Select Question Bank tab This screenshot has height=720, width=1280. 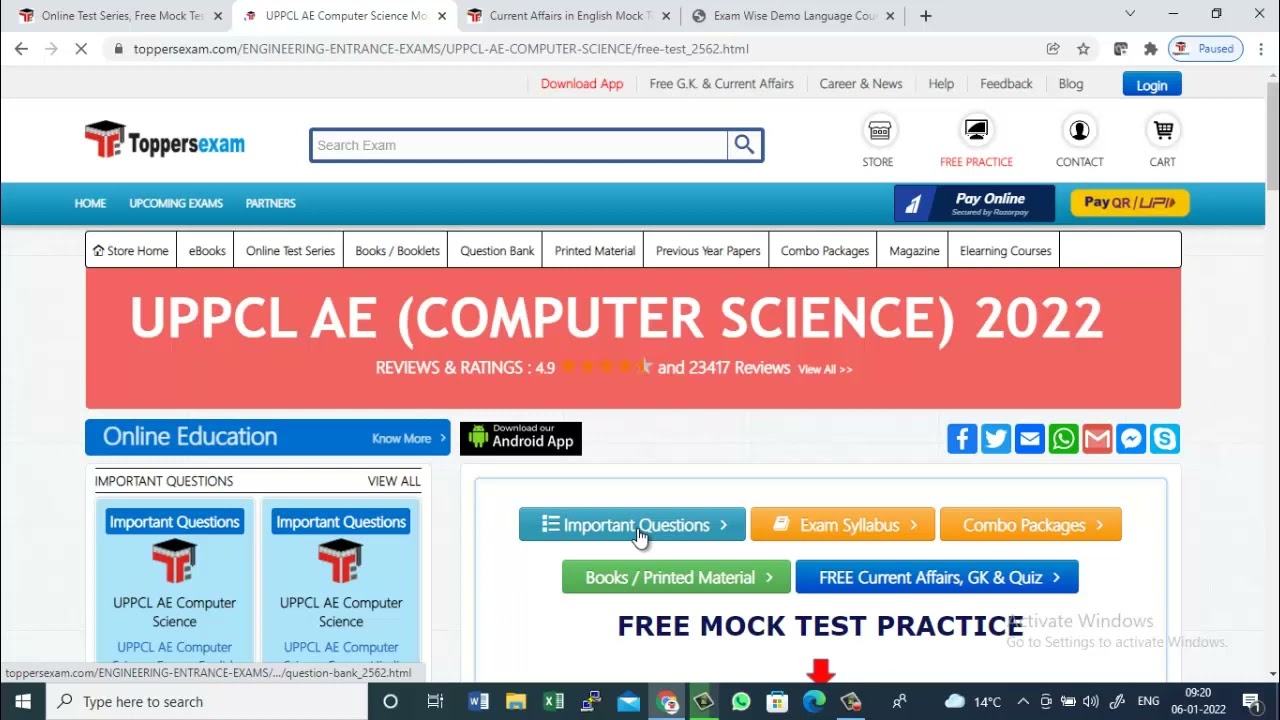tap(497, 251)
